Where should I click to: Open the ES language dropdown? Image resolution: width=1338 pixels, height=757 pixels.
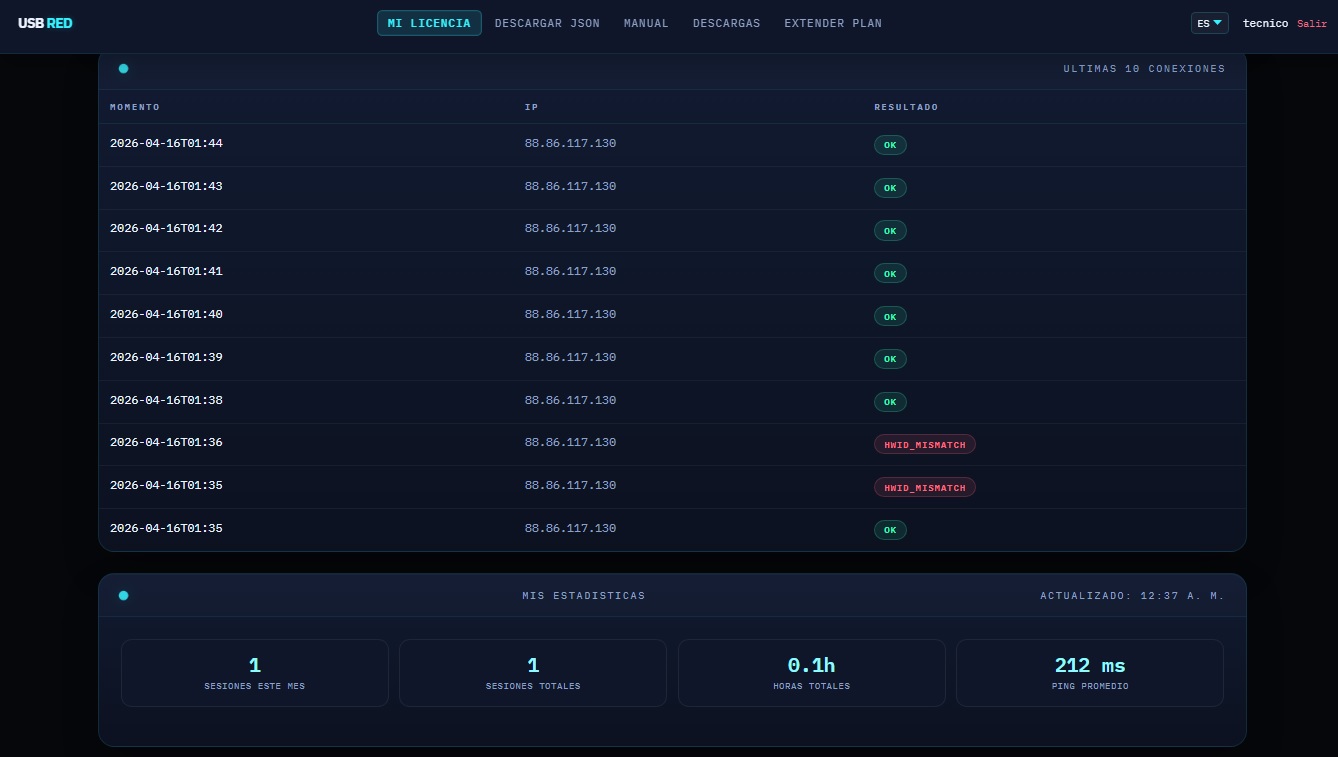click(1209, 23)
